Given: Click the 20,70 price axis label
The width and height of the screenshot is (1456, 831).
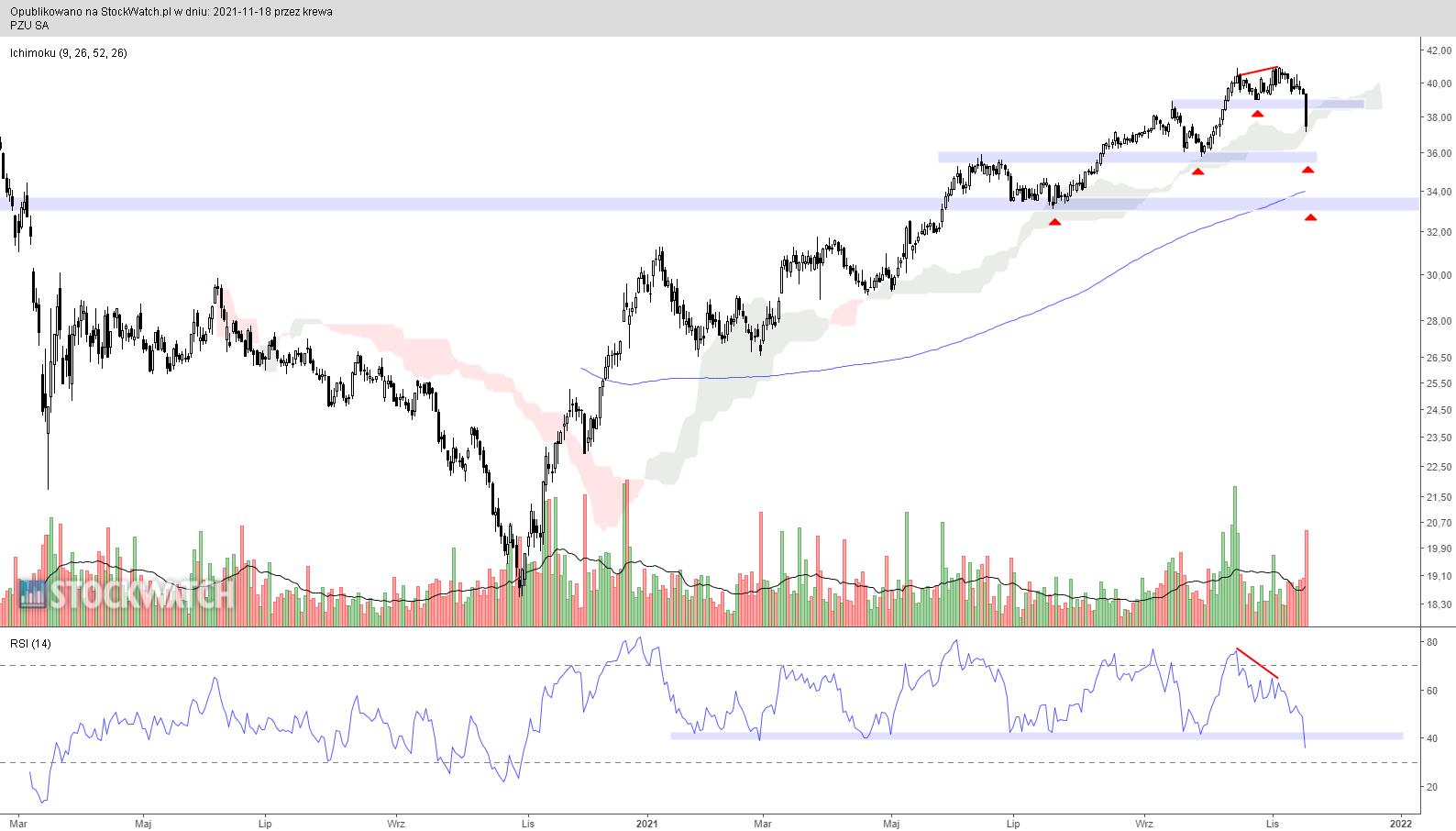Looking at the screenshot, I should [1438, 522].
